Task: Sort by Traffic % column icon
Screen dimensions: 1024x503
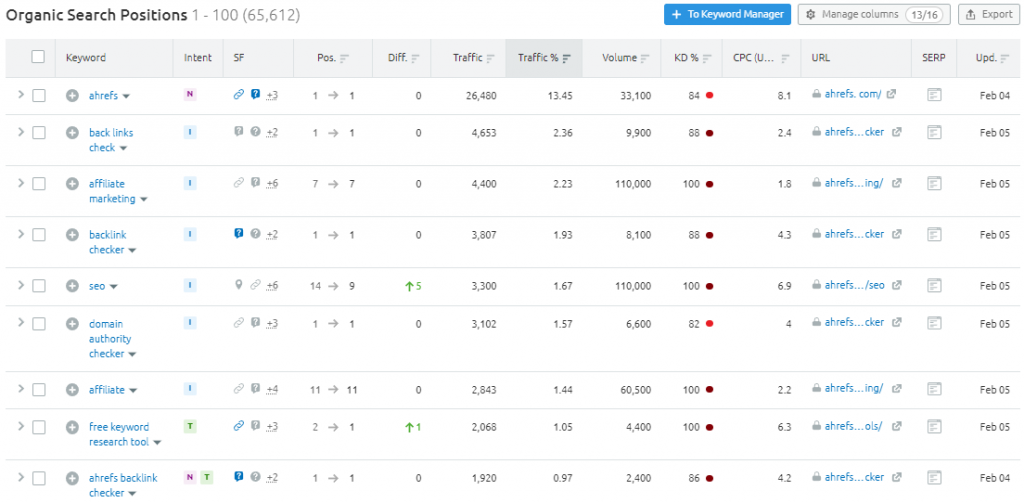Action: click(567, 58)
